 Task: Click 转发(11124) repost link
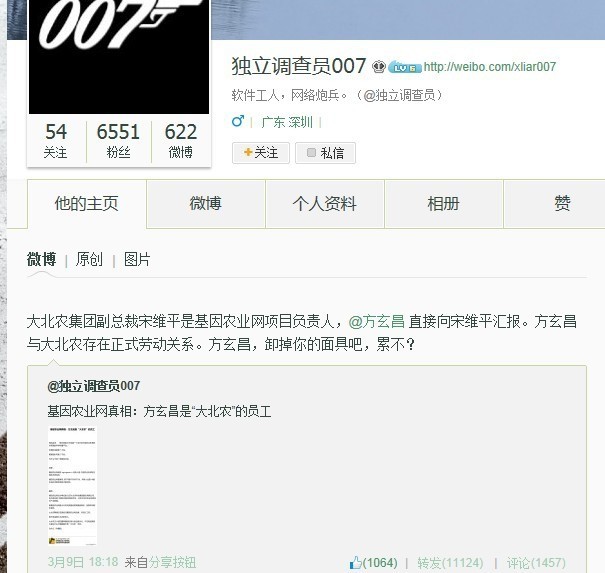click(450, 563)
